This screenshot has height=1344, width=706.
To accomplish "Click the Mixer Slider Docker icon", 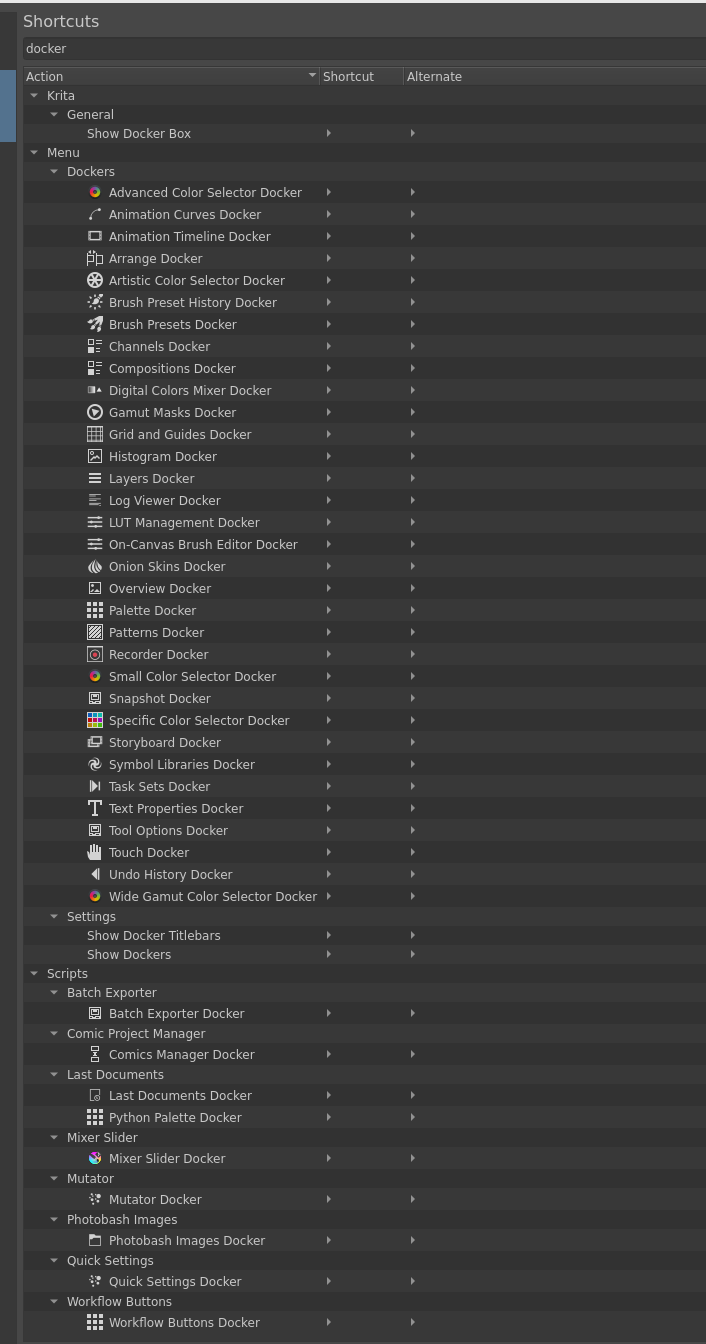I will 95,1158.
